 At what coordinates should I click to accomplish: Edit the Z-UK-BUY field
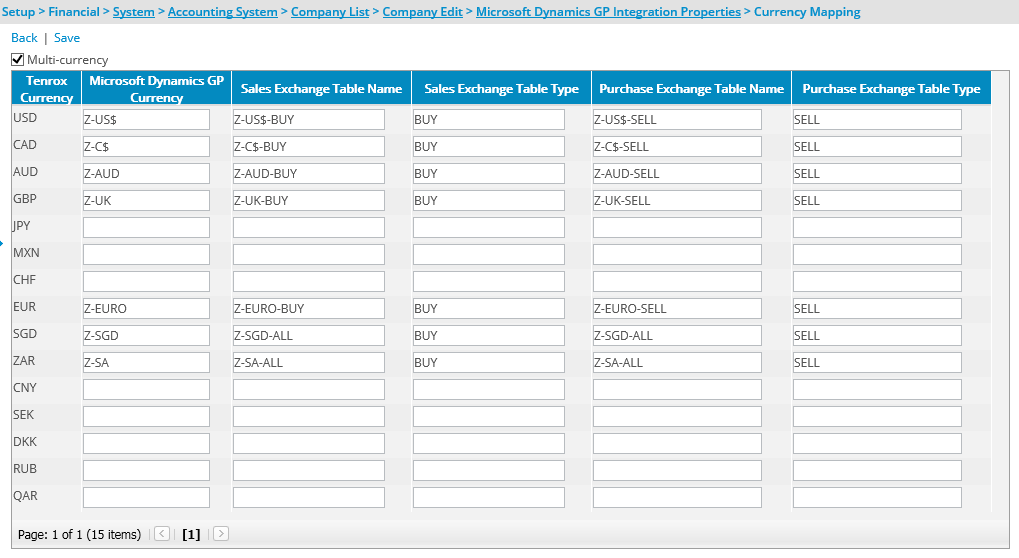(309, 201)
